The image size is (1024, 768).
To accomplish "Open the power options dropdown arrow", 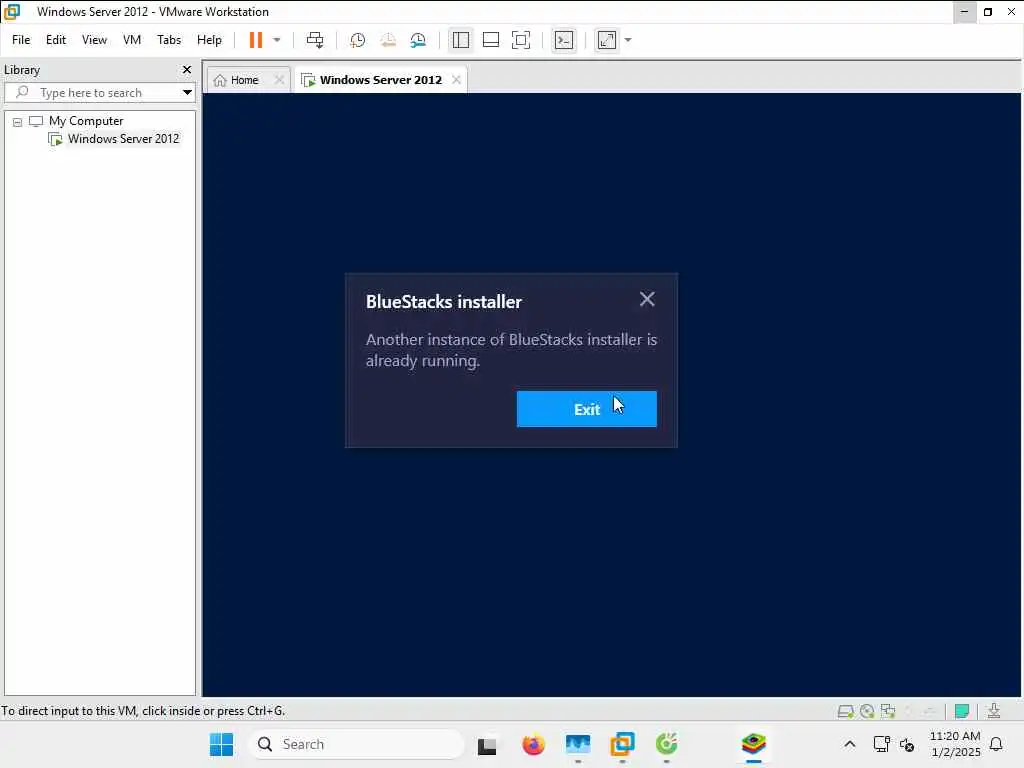I will point(277,40).
